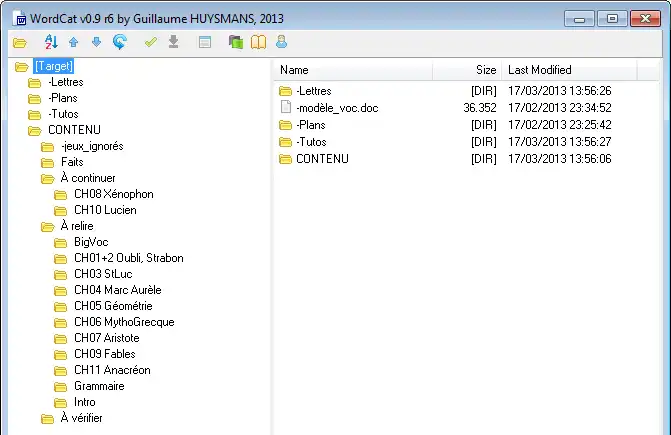The height and width of the screenshot is (435, 671).
Task: Select the CH07 Aristote folder
Action: [x=107, y=338]
